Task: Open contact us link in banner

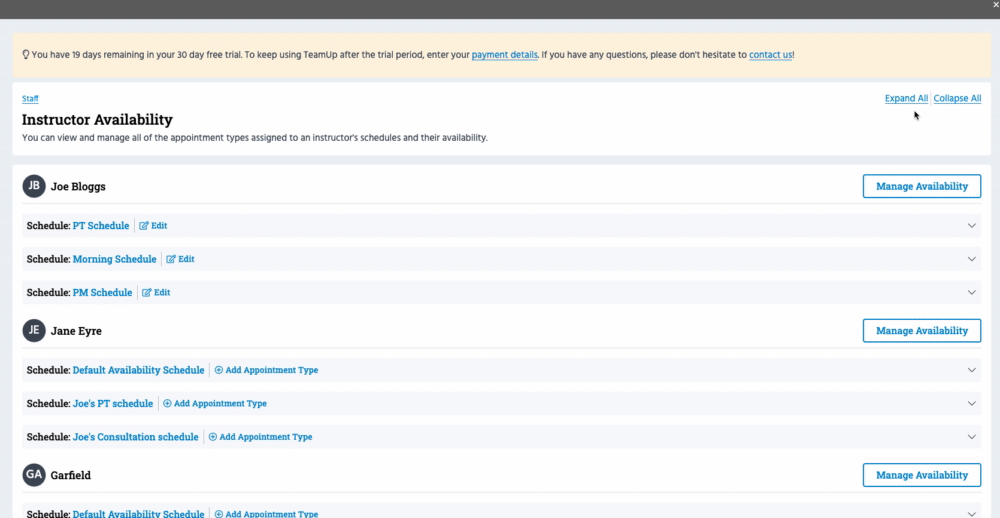Action: click(x=771, y=54)
